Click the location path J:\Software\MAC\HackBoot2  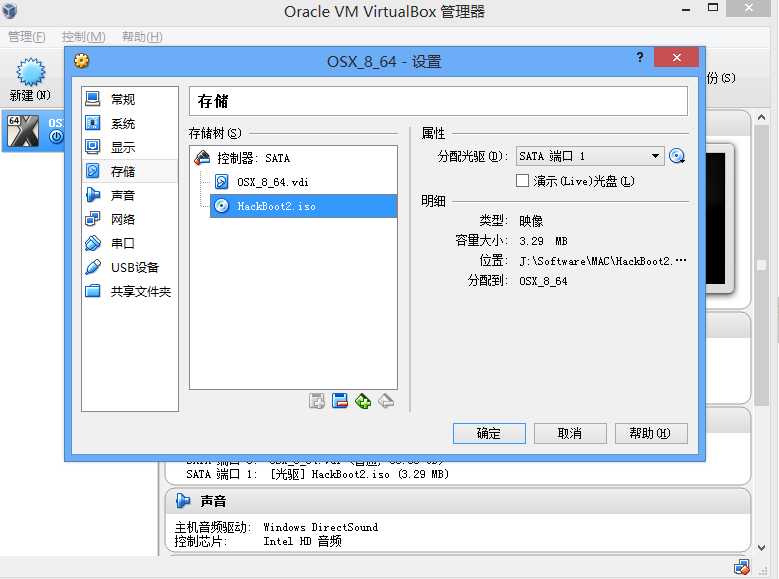coord(603,261)
